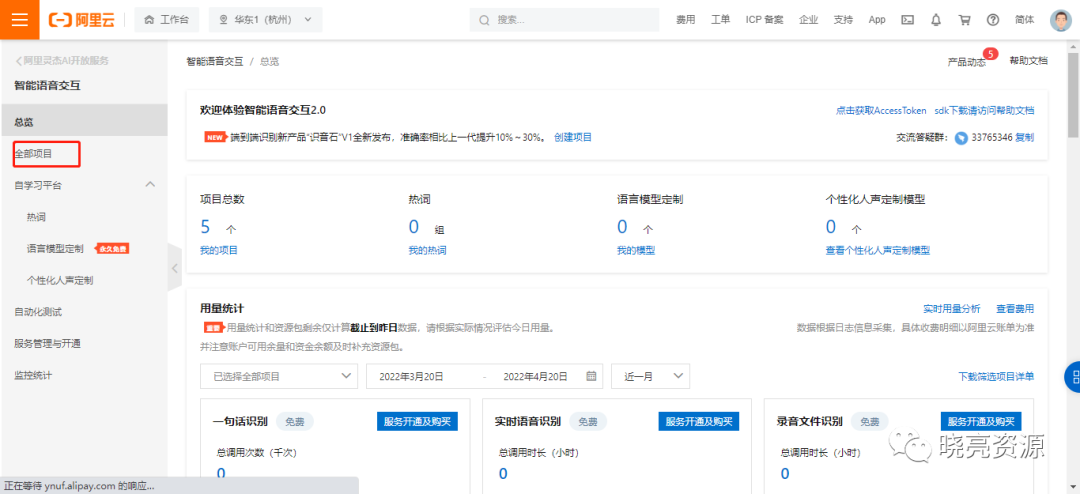Select 全部项目 in sidebar
Screen dimensions: 1080x494
coord(33,154)
